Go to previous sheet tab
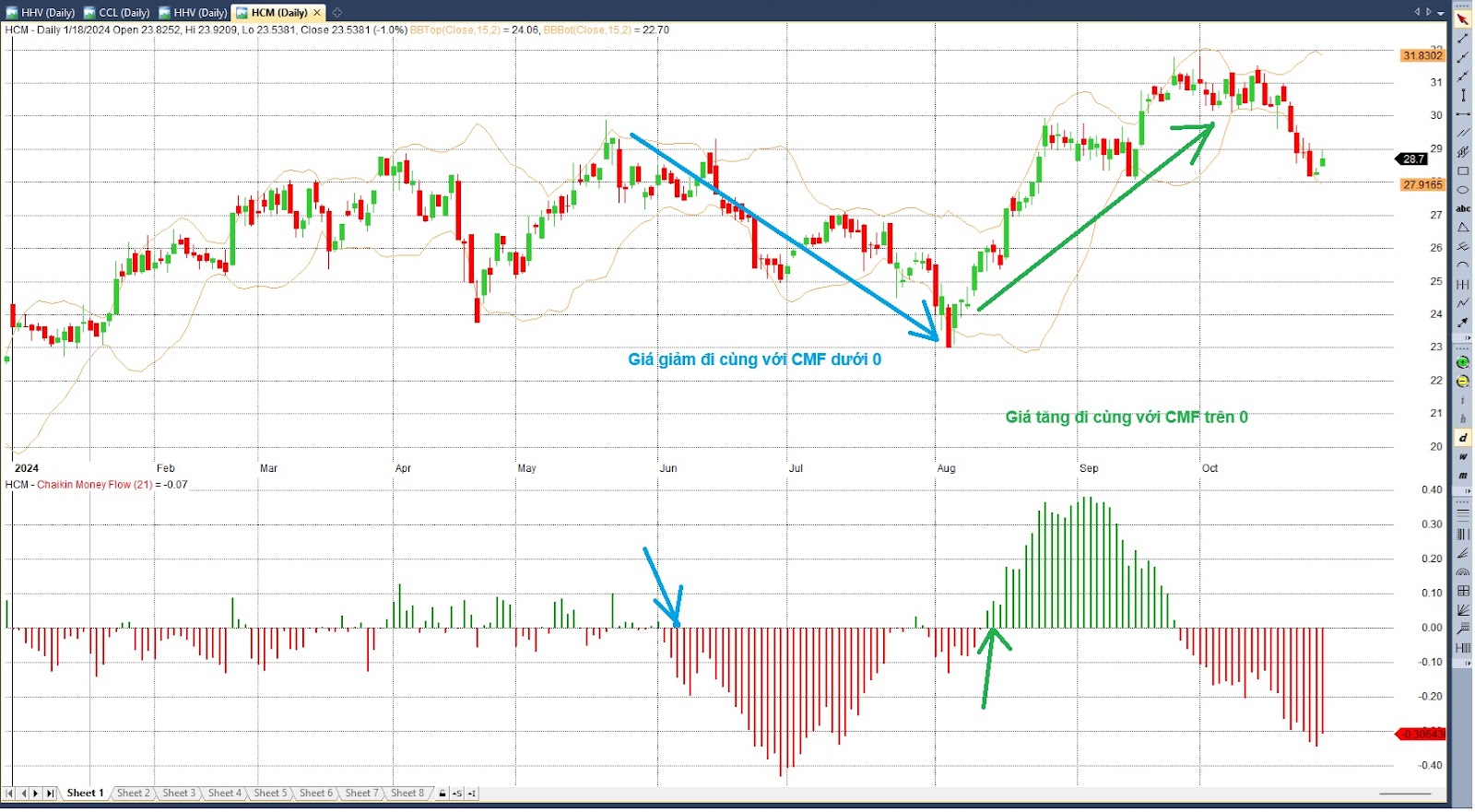This screenshot has width=1475, height=812. 24,794
